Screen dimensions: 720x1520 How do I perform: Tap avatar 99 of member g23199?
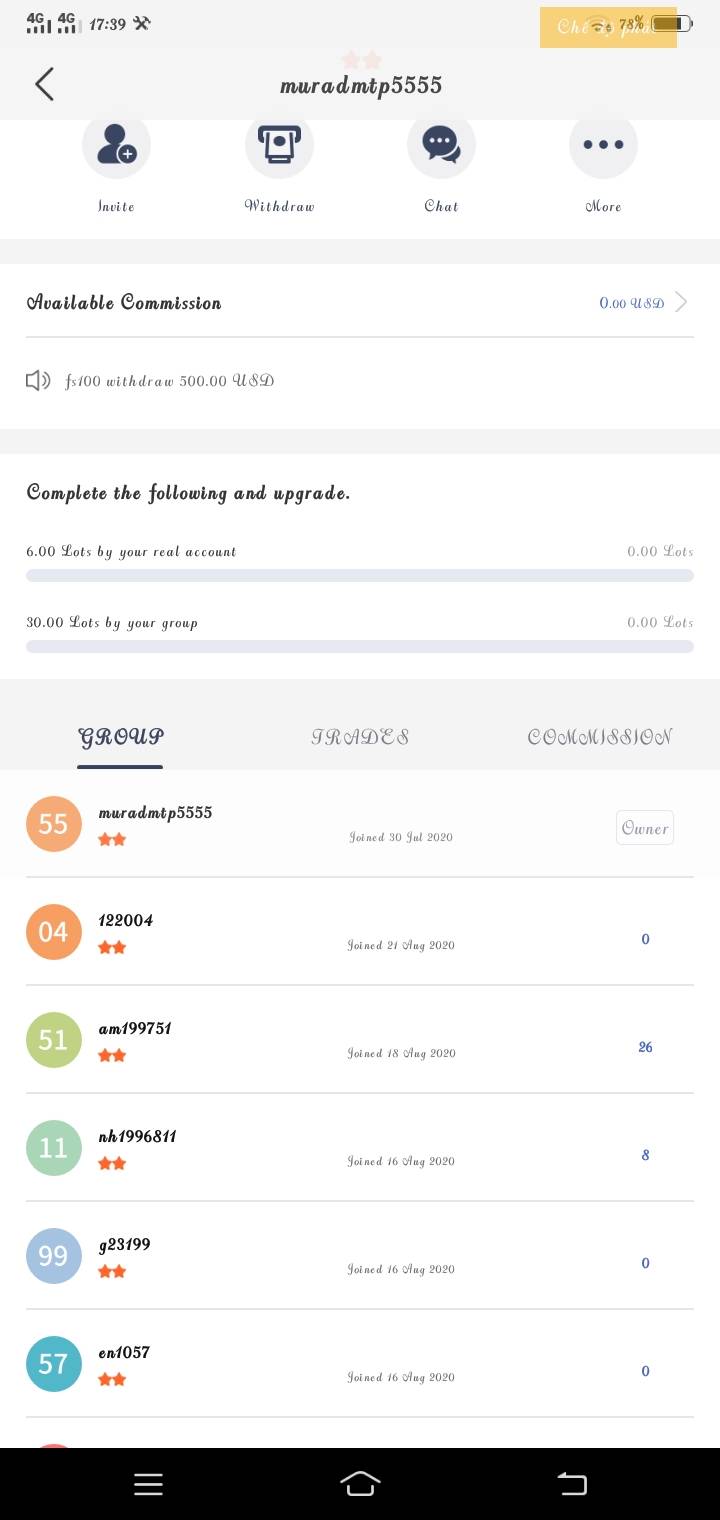pyautogui.click(x=54, y=1256)
